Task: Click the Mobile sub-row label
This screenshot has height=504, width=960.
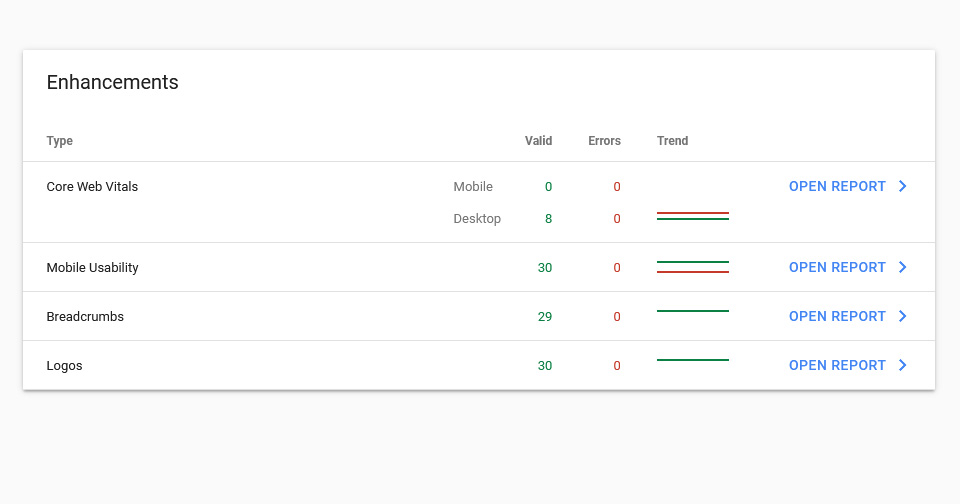Action: pyautogui.click(x=473, y=187)
